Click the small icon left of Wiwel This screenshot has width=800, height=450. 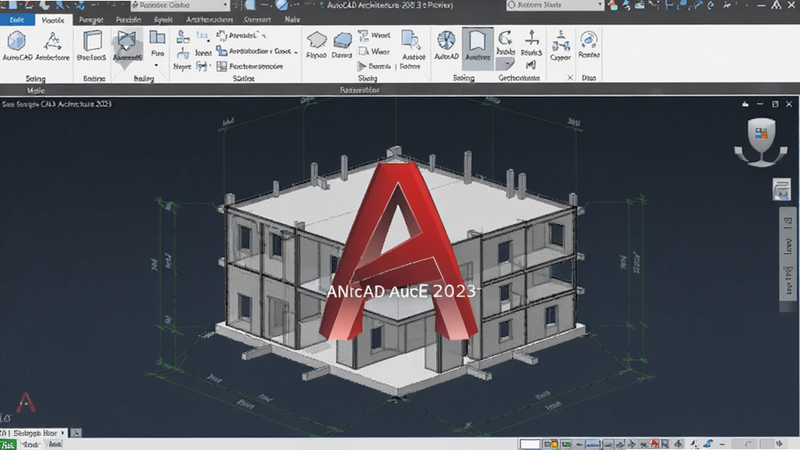tap(363, 35)
